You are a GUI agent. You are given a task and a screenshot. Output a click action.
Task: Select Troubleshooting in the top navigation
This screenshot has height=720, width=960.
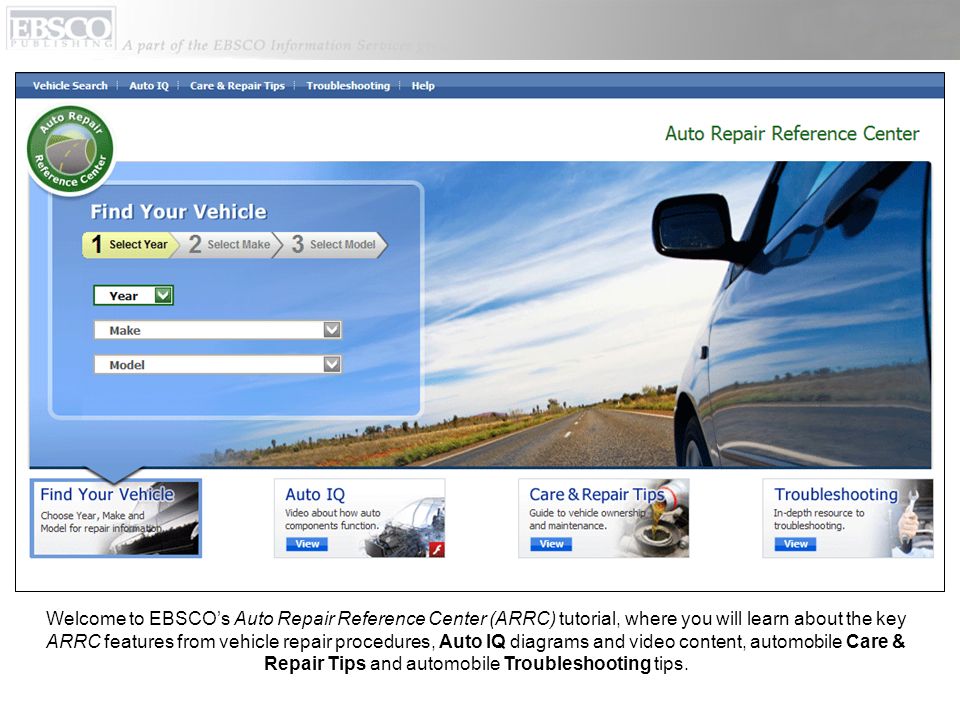348,86
